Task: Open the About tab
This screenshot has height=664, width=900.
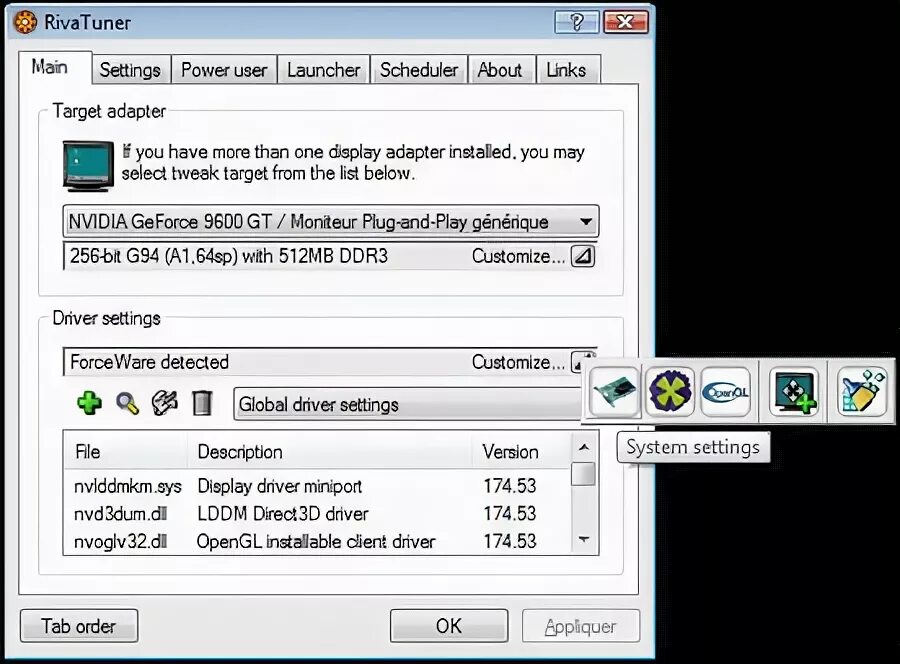Action: coord(500,70)
